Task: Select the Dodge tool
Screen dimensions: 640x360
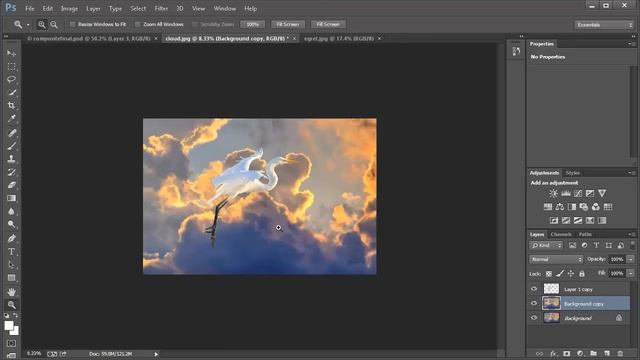Action: coord(11,224)
